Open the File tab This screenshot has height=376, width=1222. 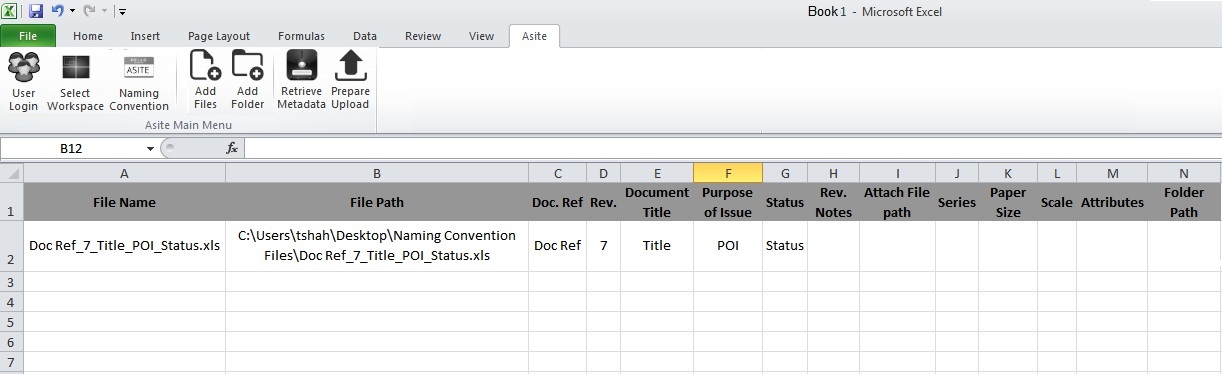[x=29, y=36]
